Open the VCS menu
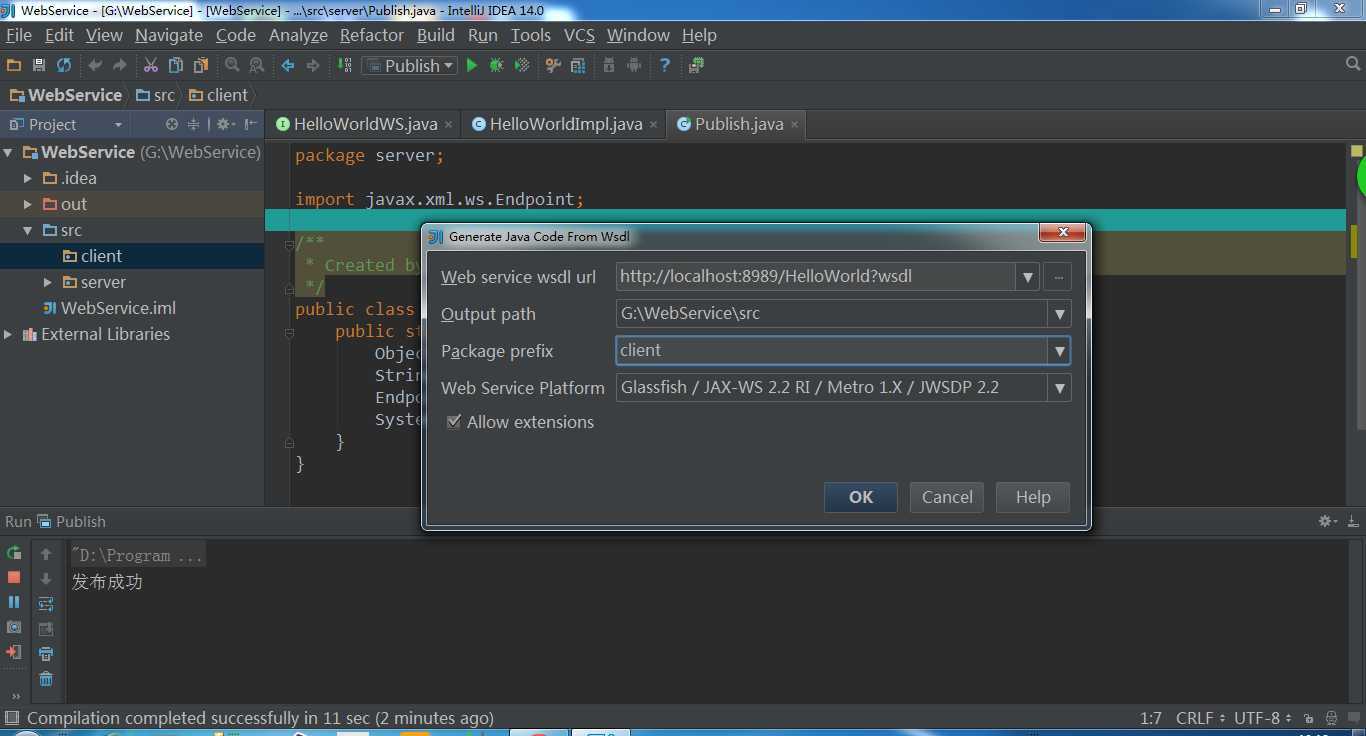1366x736 pixels. coord(579,35)
